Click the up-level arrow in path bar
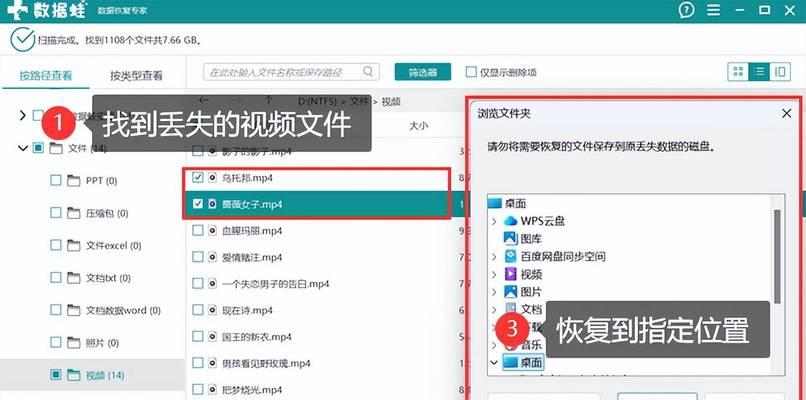 pos(268,100)
